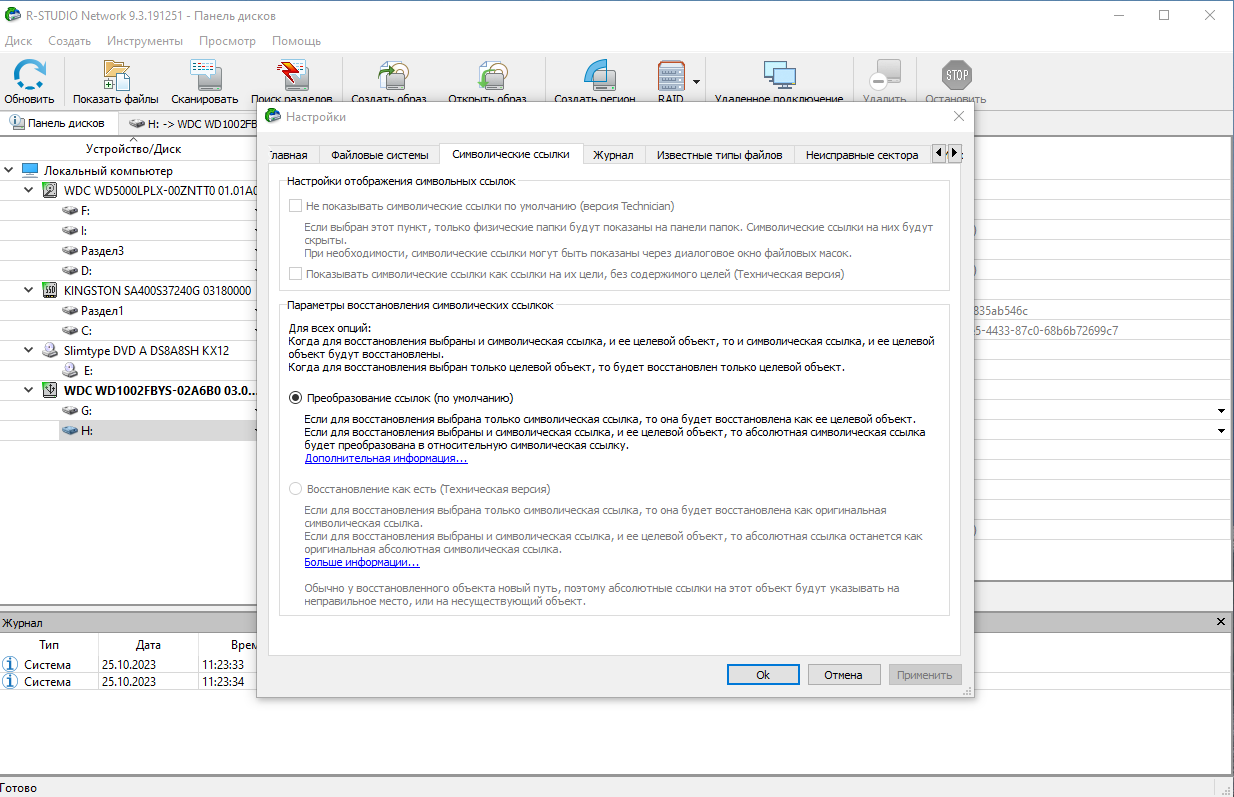Switch to Неисправные сектора tab

coord(862,155)
